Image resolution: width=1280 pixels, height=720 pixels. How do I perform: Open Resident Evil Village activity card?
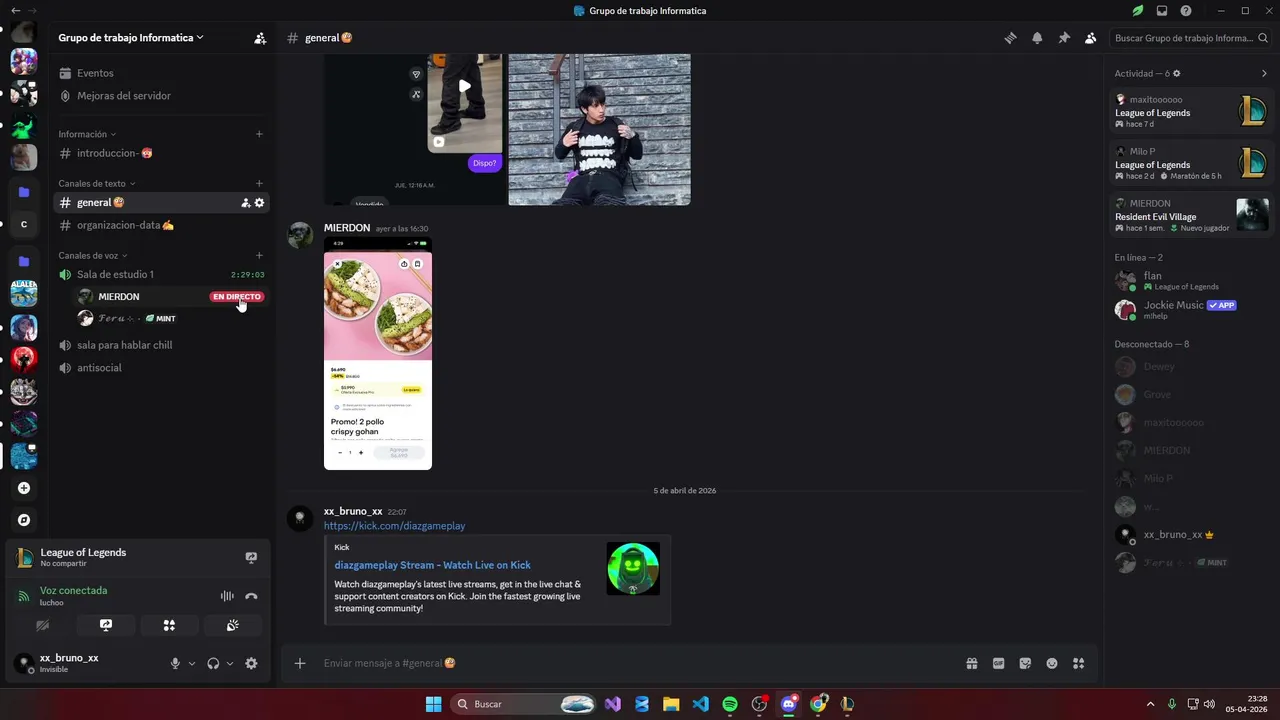[1190, 215]
